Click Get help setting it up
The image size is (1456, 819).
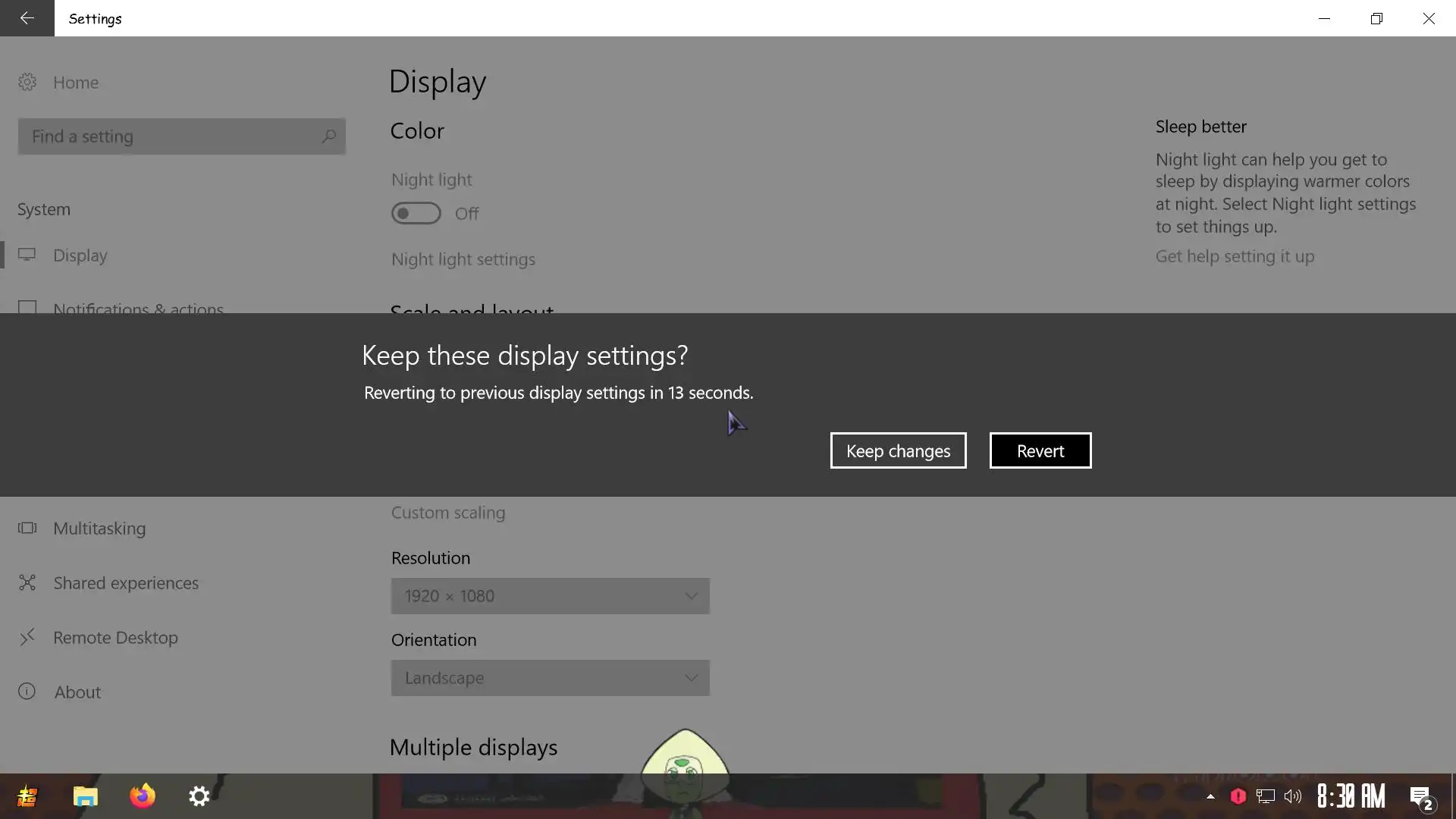click(1234, 256)
